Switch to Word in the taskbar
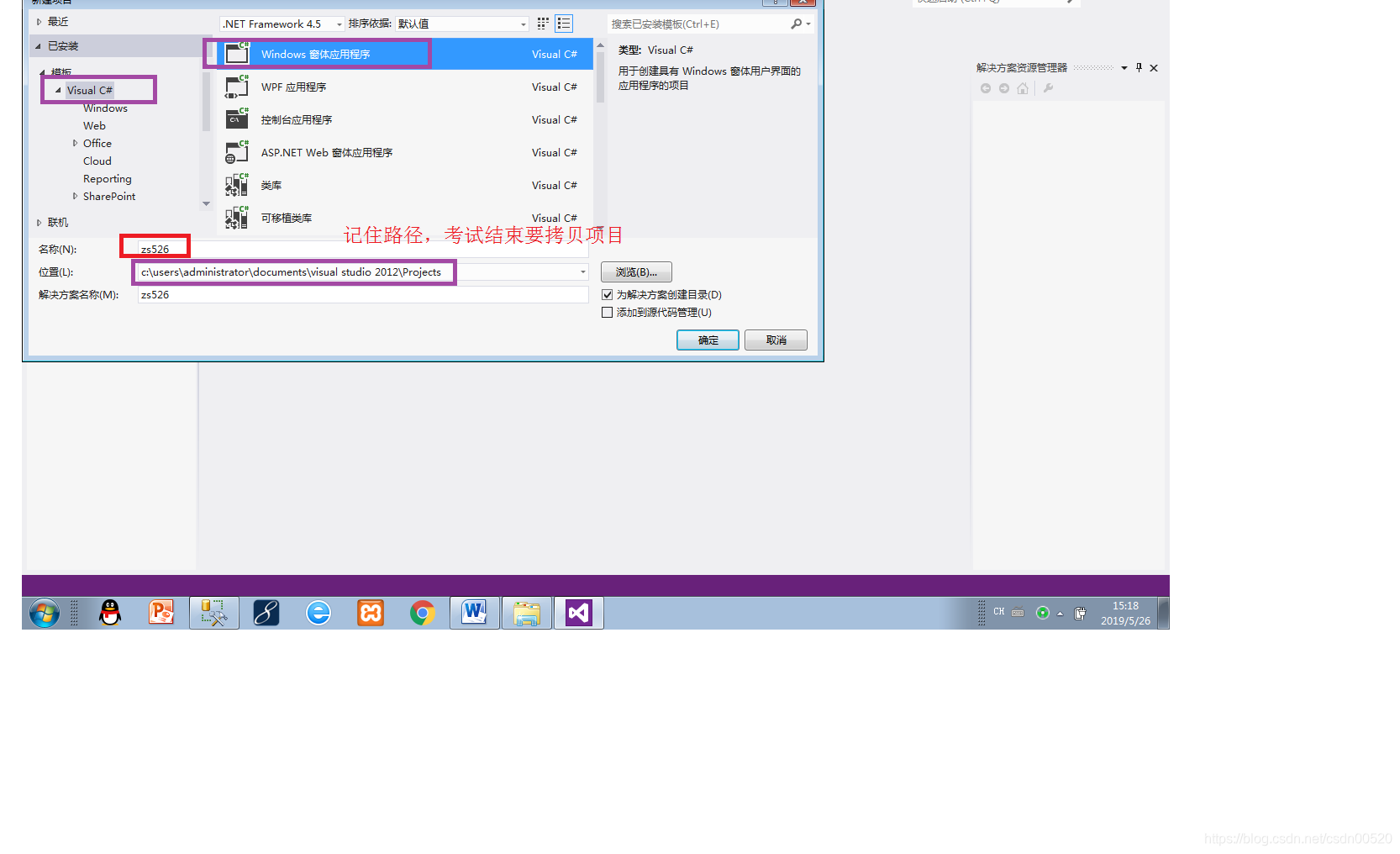 (475, 613)
